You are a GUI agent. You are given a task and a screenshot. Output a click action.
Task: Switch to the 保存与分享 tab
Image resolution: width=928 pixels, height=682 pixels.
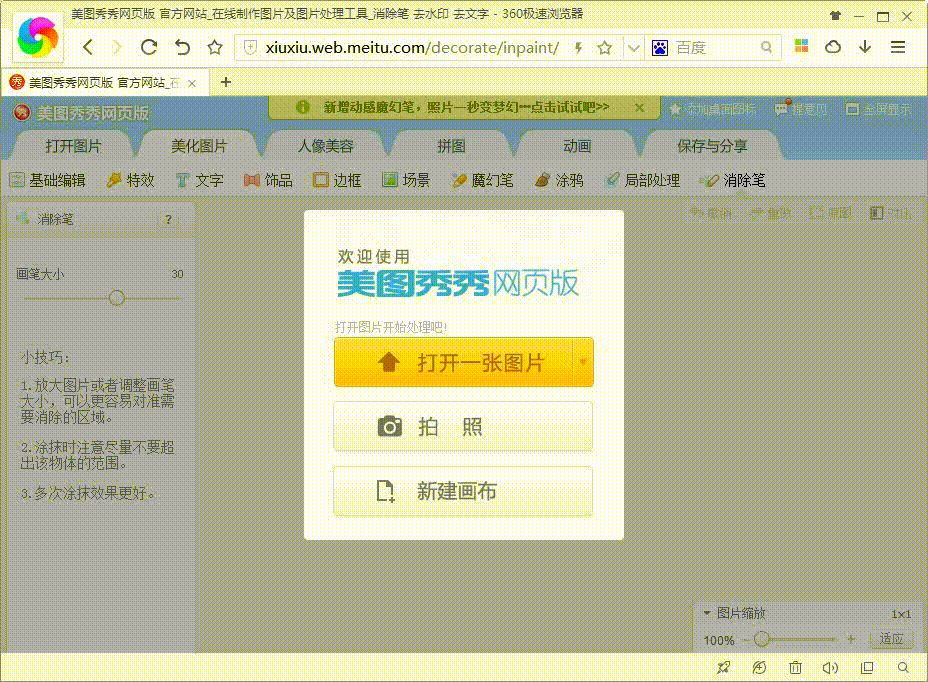pos(712,146)
